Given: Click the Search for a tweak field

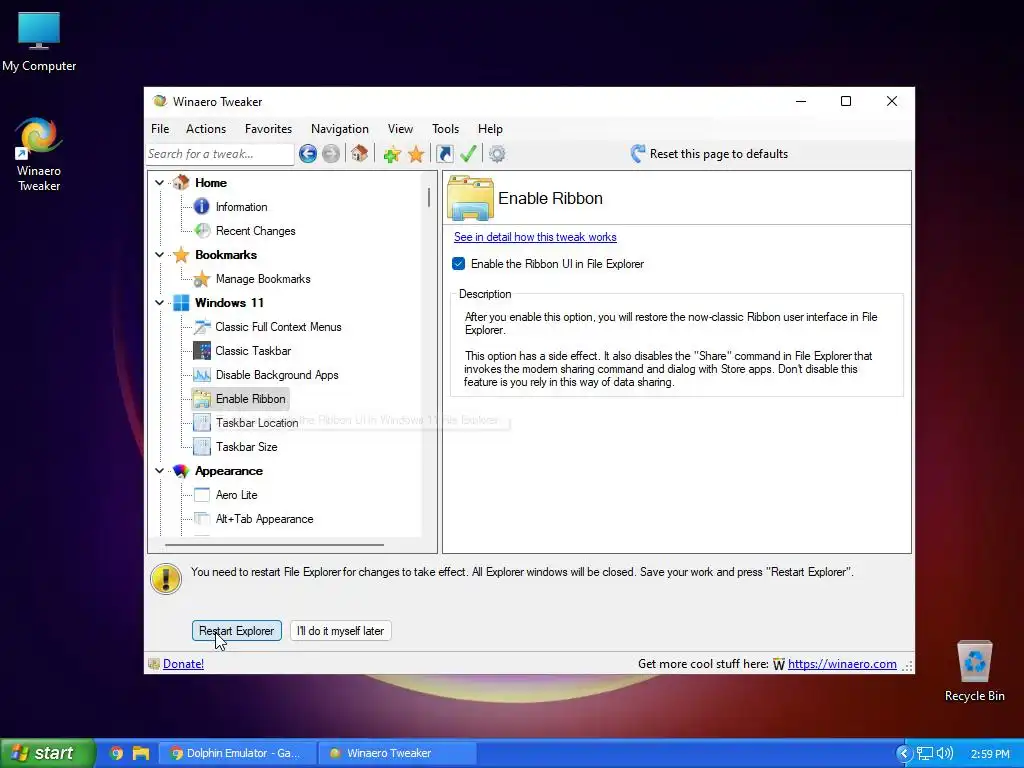Looking at the screenshot, I should coord(219,154).
